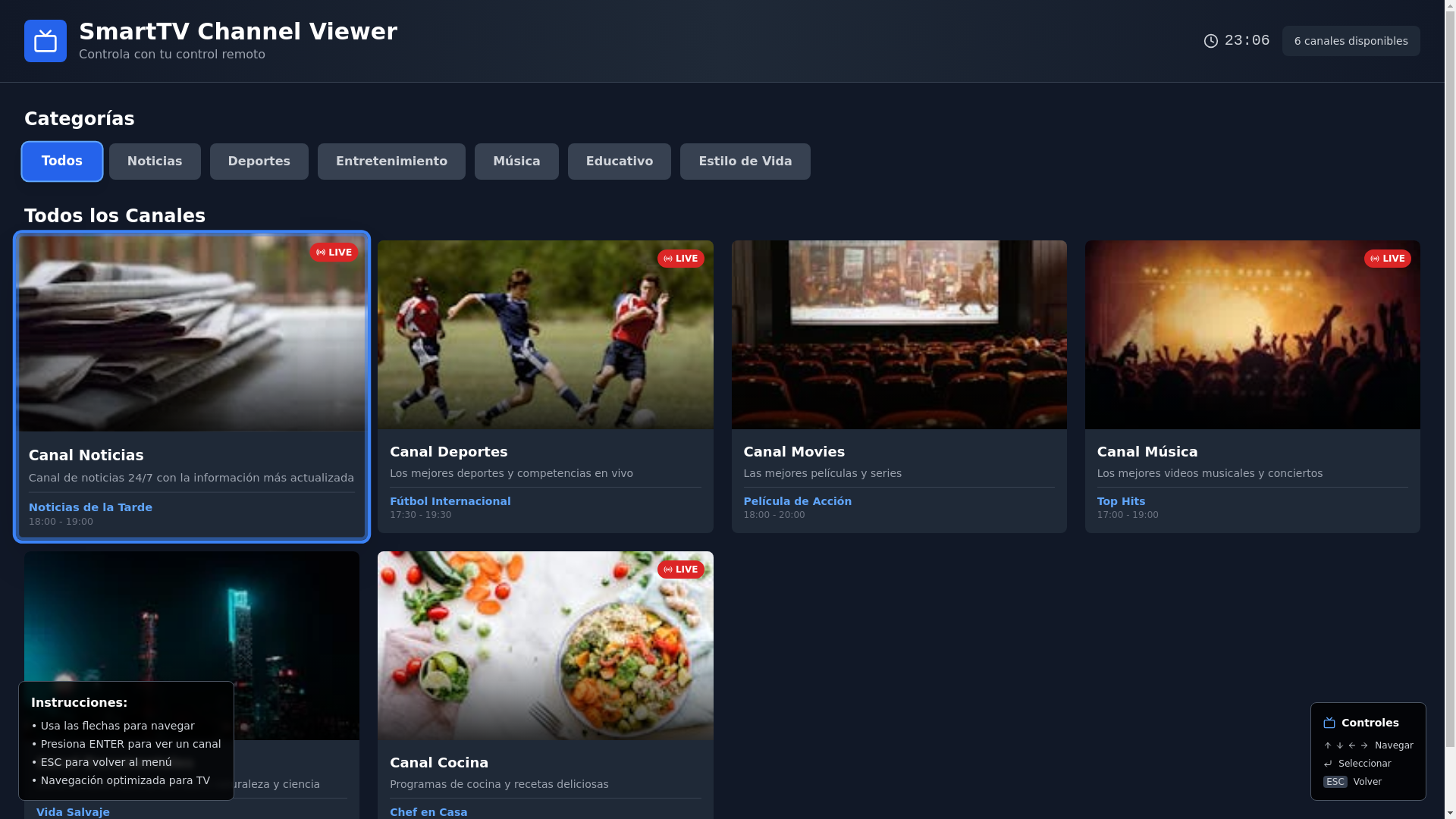
Task: Click the 17:00 - 19:00 schedule time
Action: [x=1128, y=515]
